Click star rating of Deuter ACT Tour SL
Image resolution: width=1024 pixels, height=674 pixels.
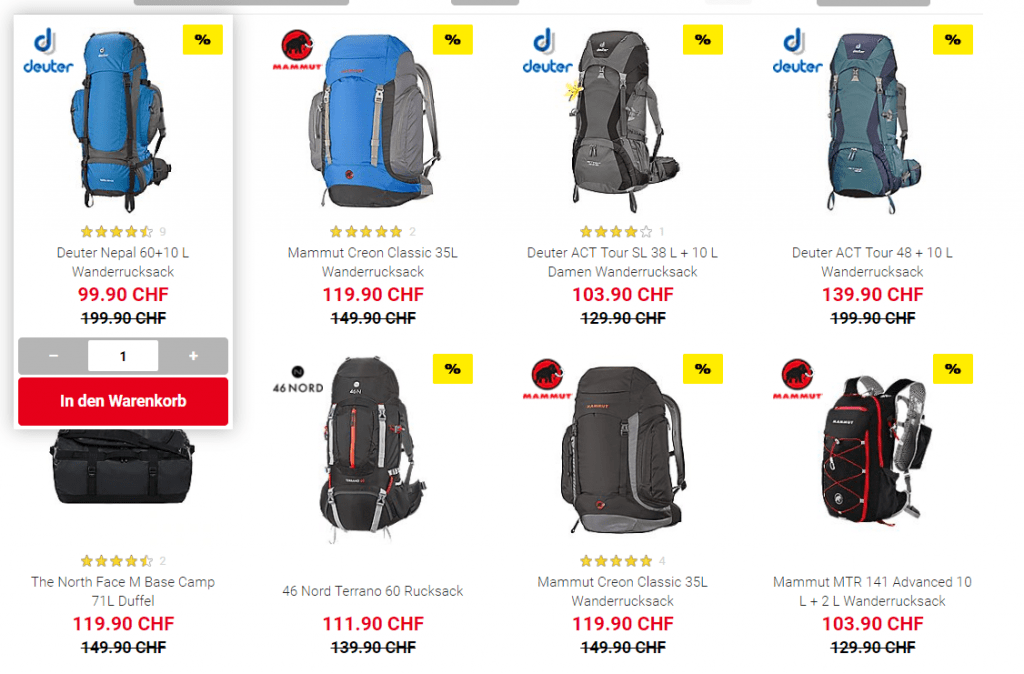(x=616, y=231)
